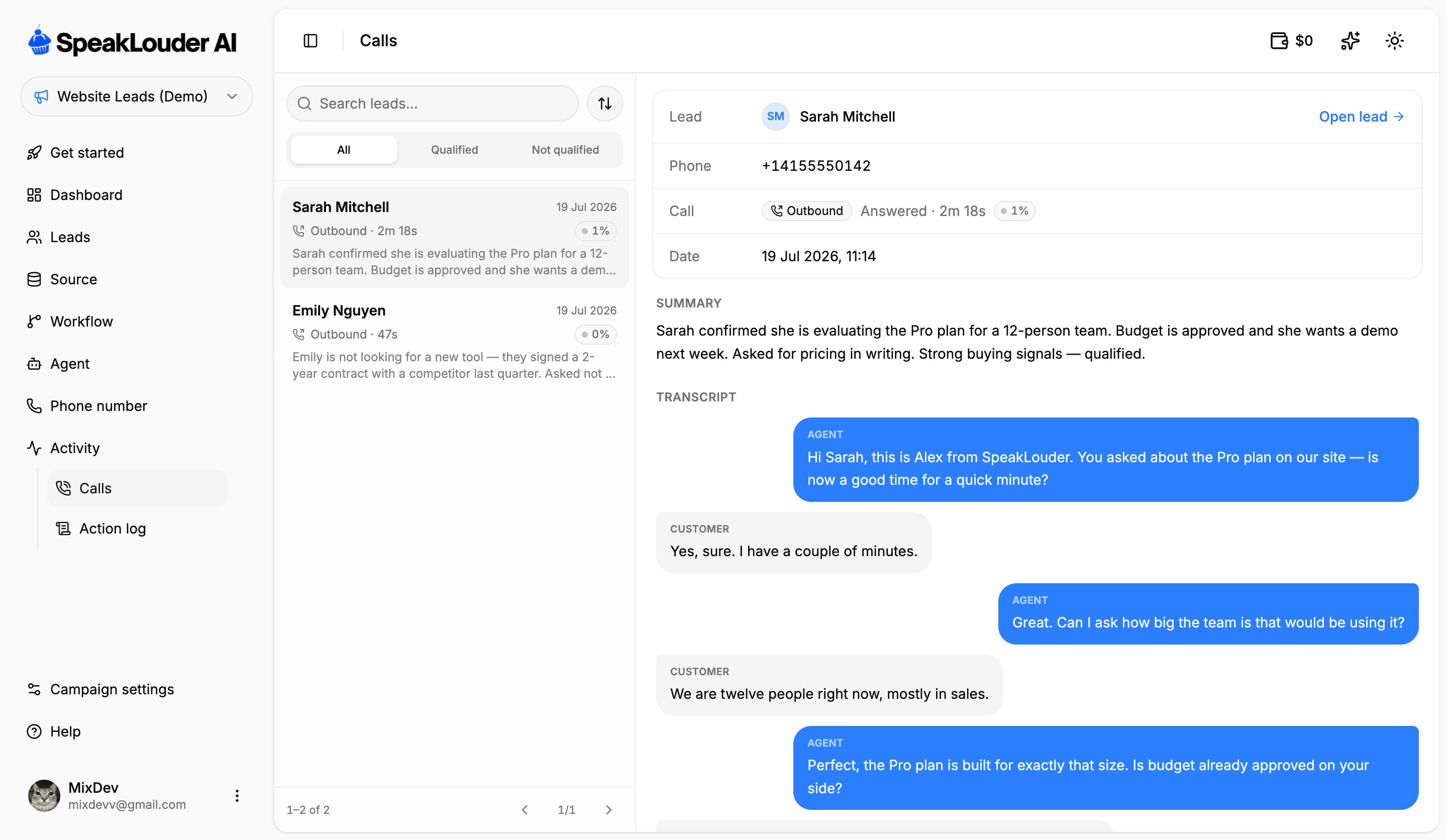Focus the Search leads field
Viewport: 1447px width, 840px height.
tap(432, 103)
